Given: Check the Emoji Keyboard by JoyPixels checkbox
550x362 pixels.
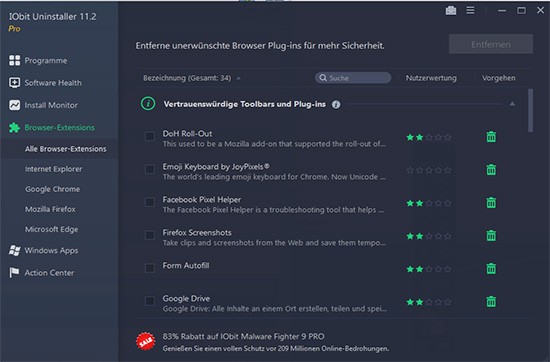Looking at the screenshot, I should coord(150,169).
